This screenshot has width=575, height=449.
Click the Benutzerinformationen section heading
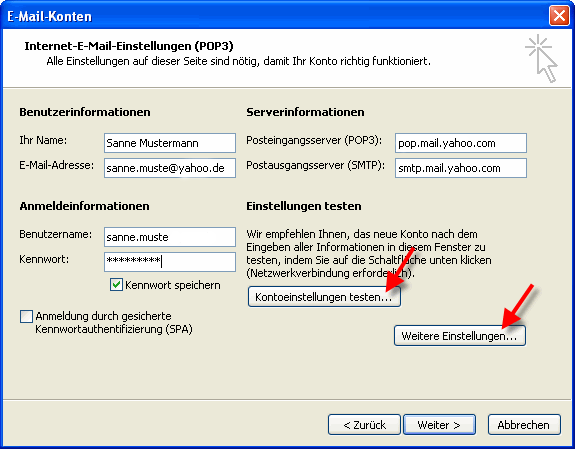[x=85, y=112]
